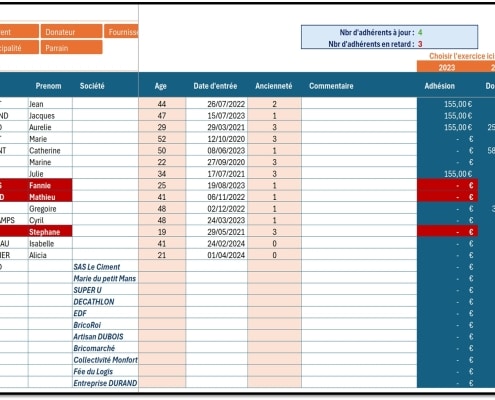Select entry date 26/07/2022 cell
Viewport: 495px width, 400px height.
pos(217,104)
